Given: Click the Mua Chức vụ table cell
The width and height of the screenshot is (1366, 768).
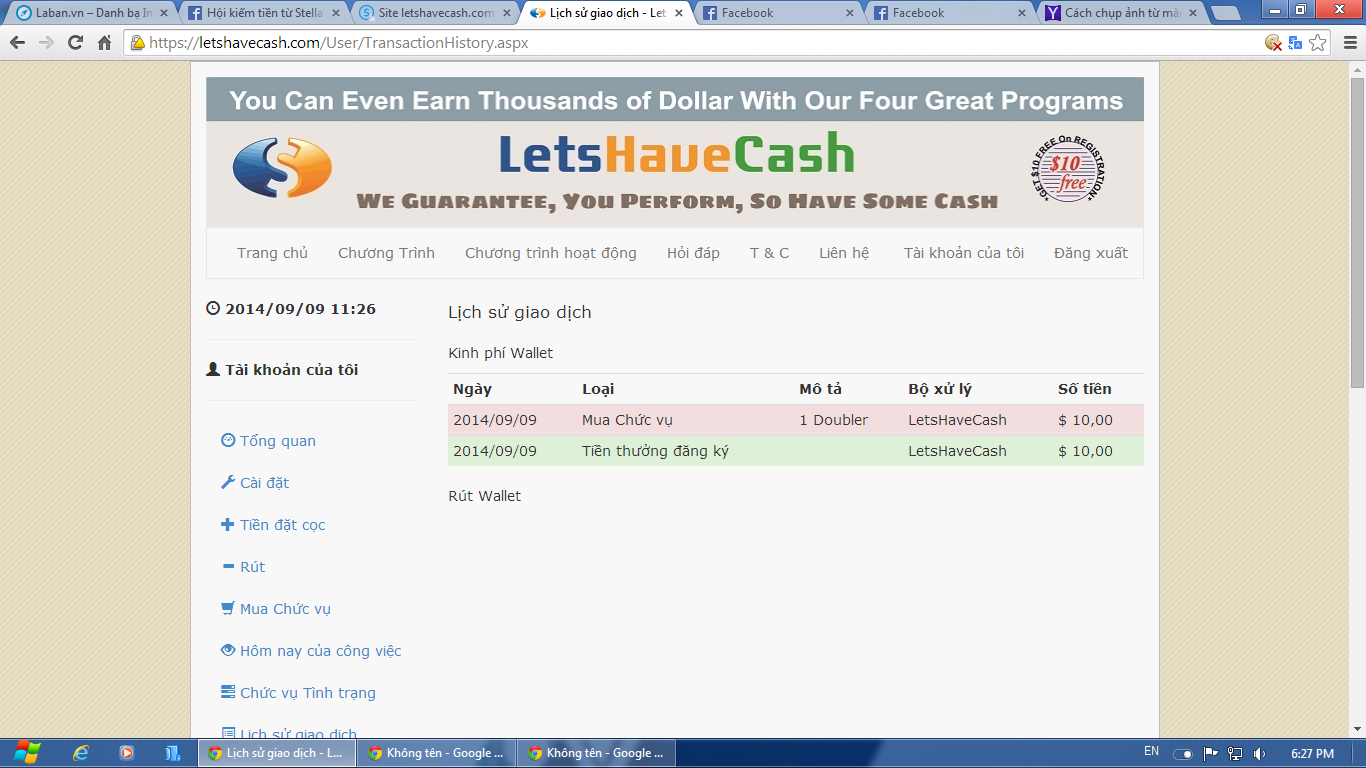Looking at the screenshot, I should [x=627, y=420].
